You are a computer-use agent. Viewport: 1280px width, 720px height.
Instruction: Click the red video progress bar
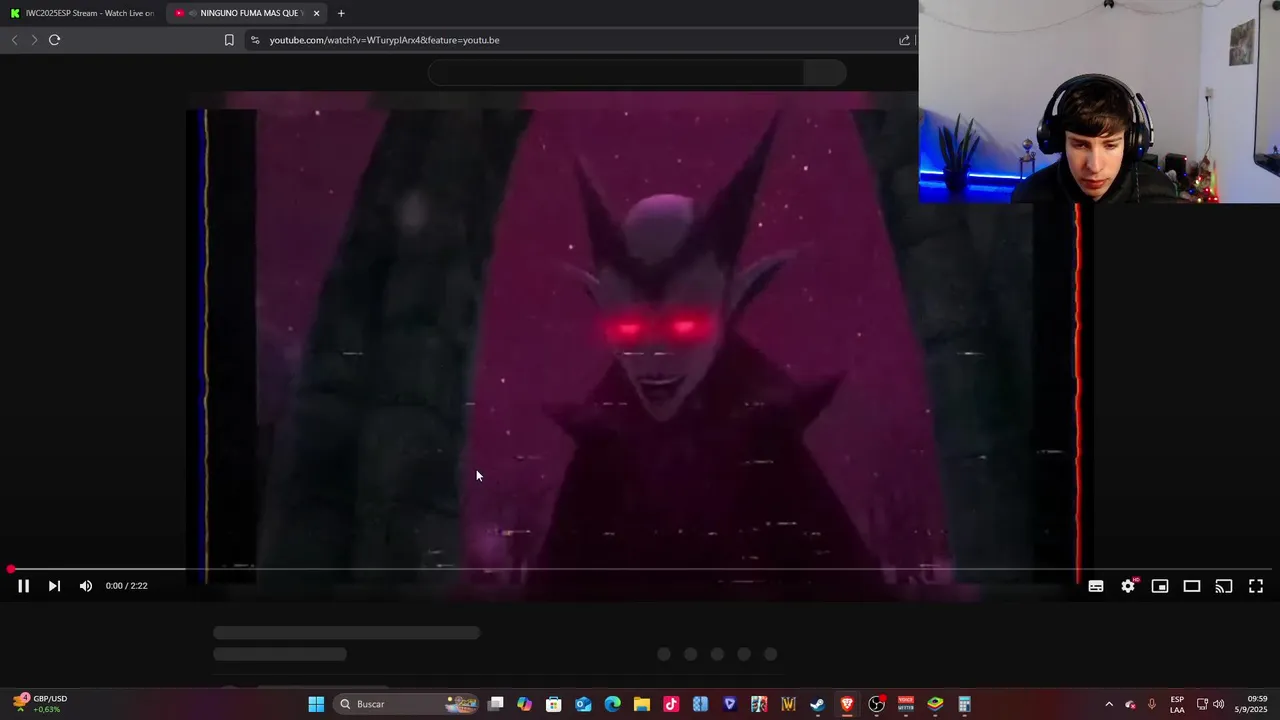[640, 569]
